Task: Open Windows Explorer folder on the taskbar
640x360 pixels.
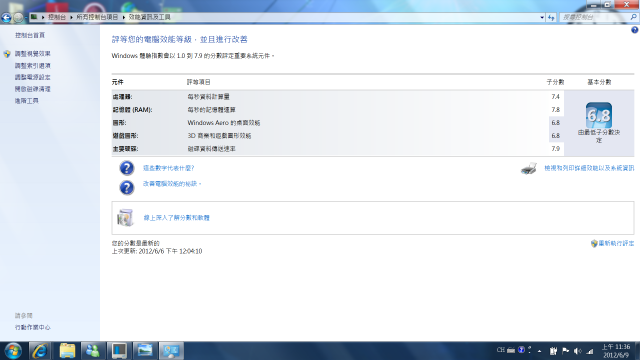Action: coord(67,351)
